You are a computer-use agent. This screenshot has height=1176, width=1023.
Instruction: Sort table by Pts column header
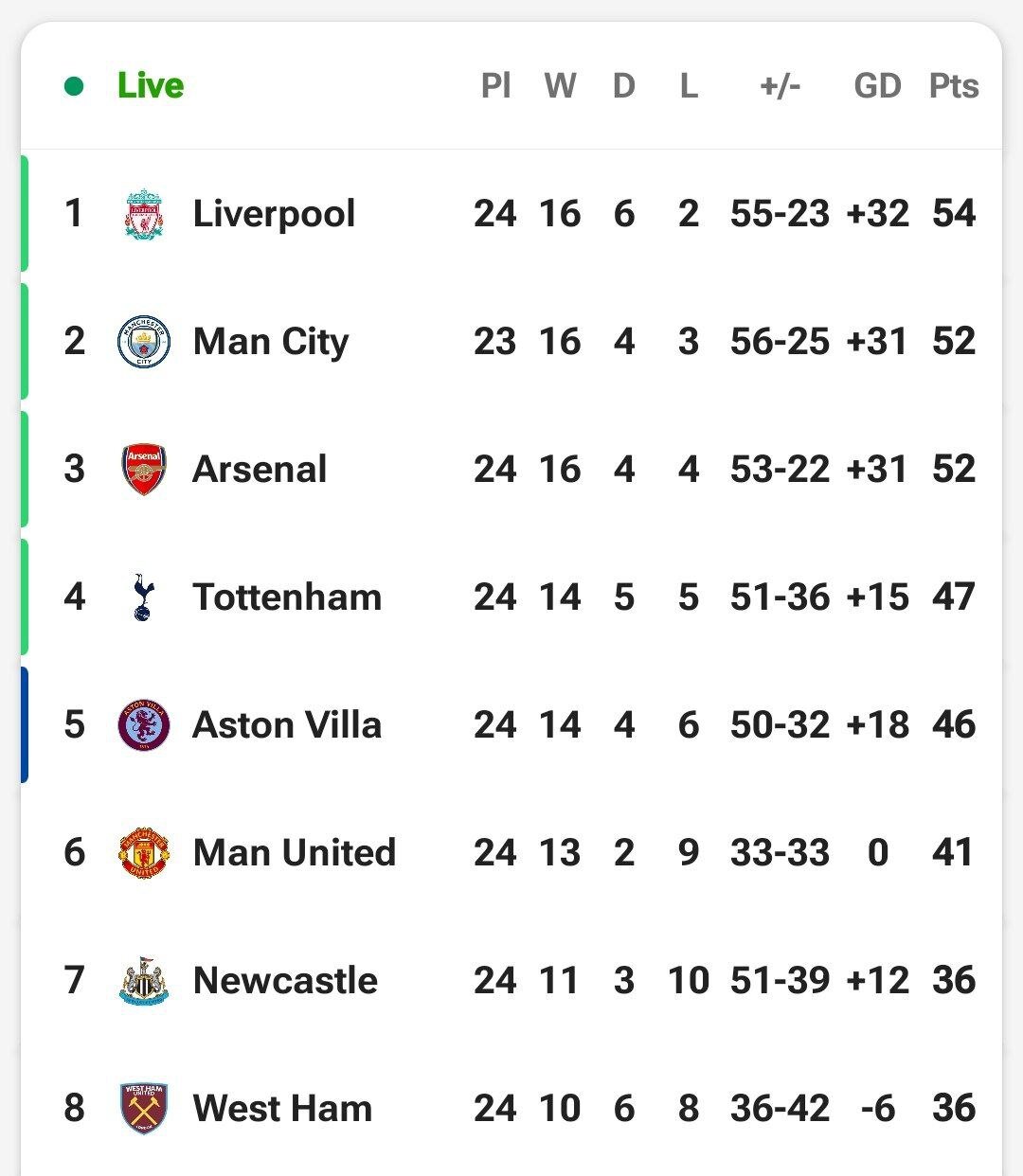coord(953,86)
